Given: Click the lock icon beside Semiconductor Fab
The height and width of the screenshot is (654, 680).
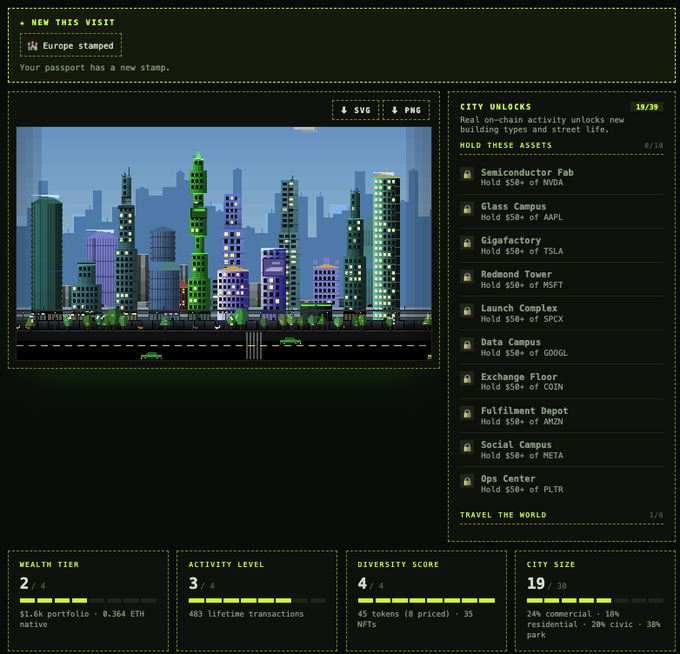Looking at the screenshot, I should pos(467,174).
